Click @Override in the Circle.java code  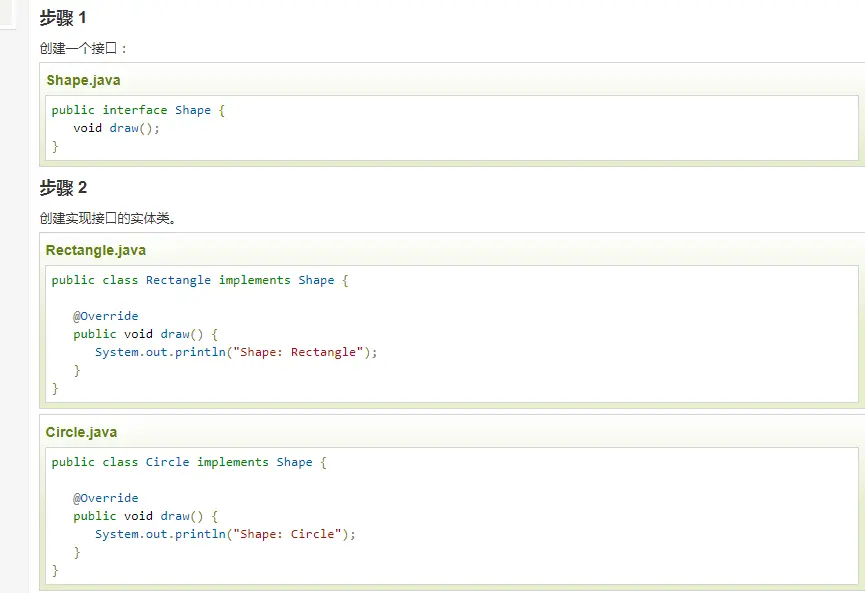pos(105,498)
